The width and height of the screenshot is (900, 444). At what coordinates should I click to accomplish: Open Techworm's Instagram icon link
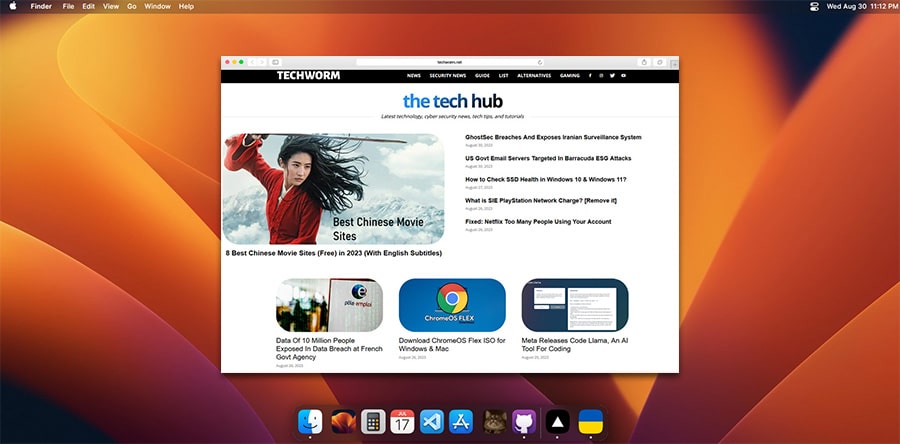point(601,76)
